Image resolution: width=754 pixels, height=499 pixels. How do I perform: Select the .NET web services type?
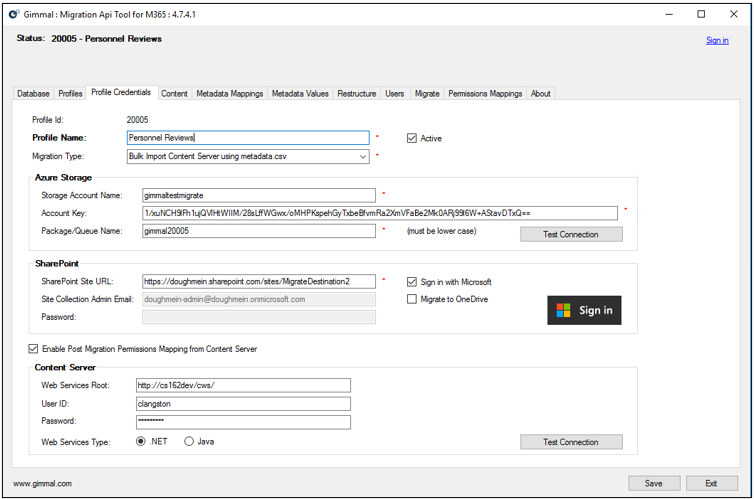[x=141, y=441]
